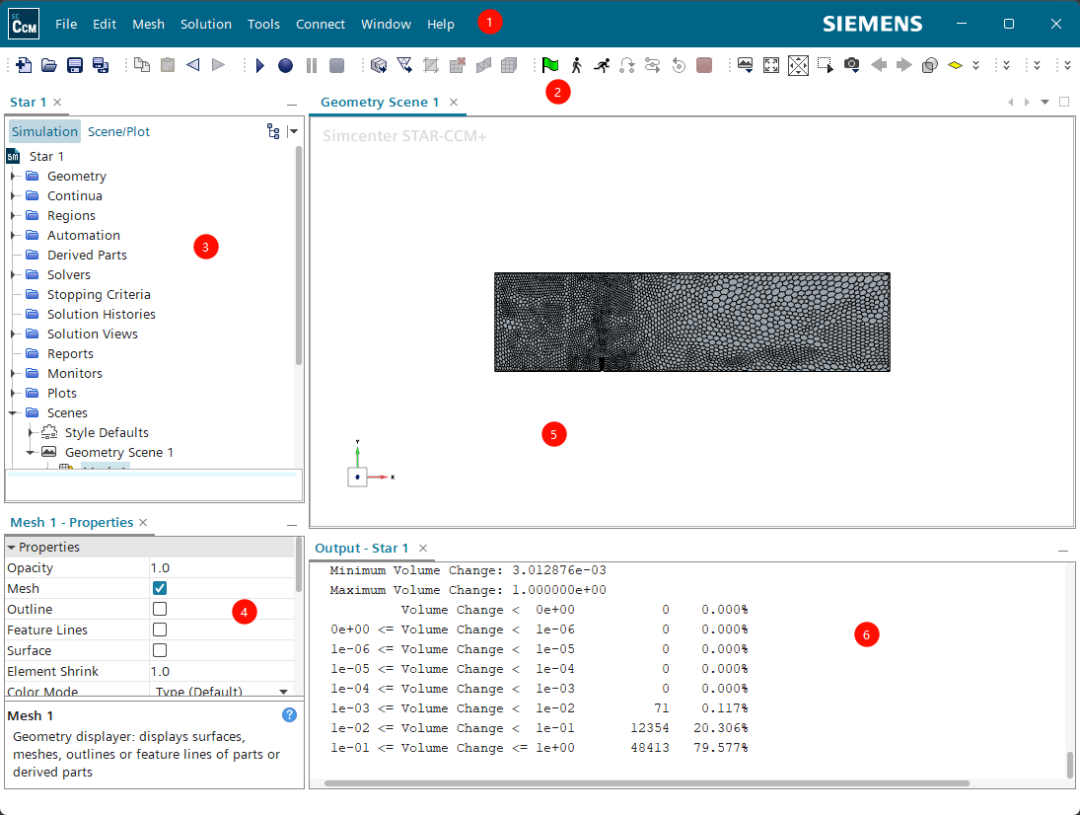Screen dimensions: 1080x815
Task: Click the camera screenshot icon in toolbar
Action: pos(851,65)
